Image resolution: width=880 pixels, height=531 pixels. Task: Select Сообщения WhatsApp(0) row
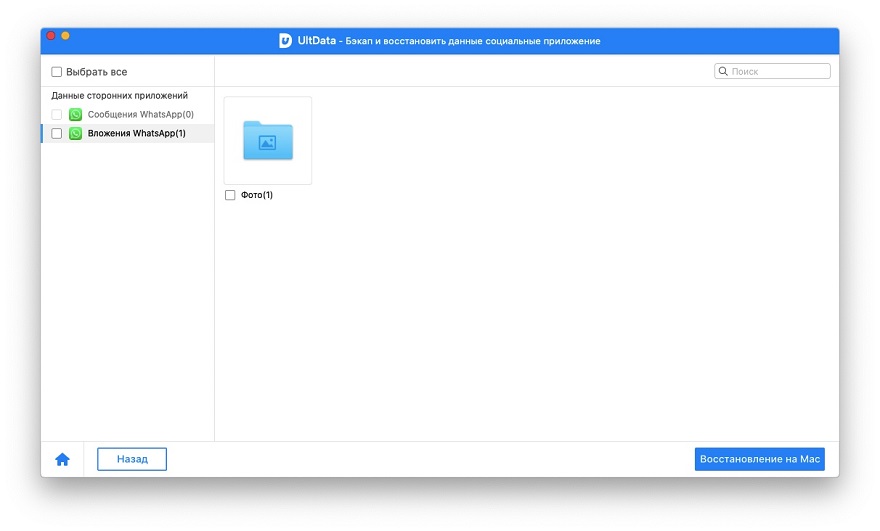point(128,115)
